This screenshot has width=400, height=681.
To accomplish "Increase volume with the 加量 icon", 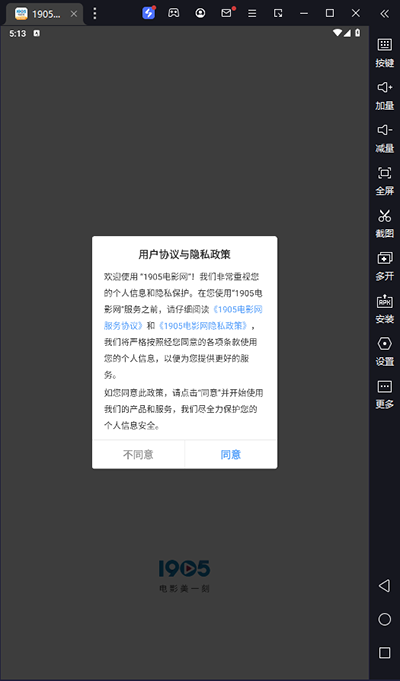I will coord(384,95).
